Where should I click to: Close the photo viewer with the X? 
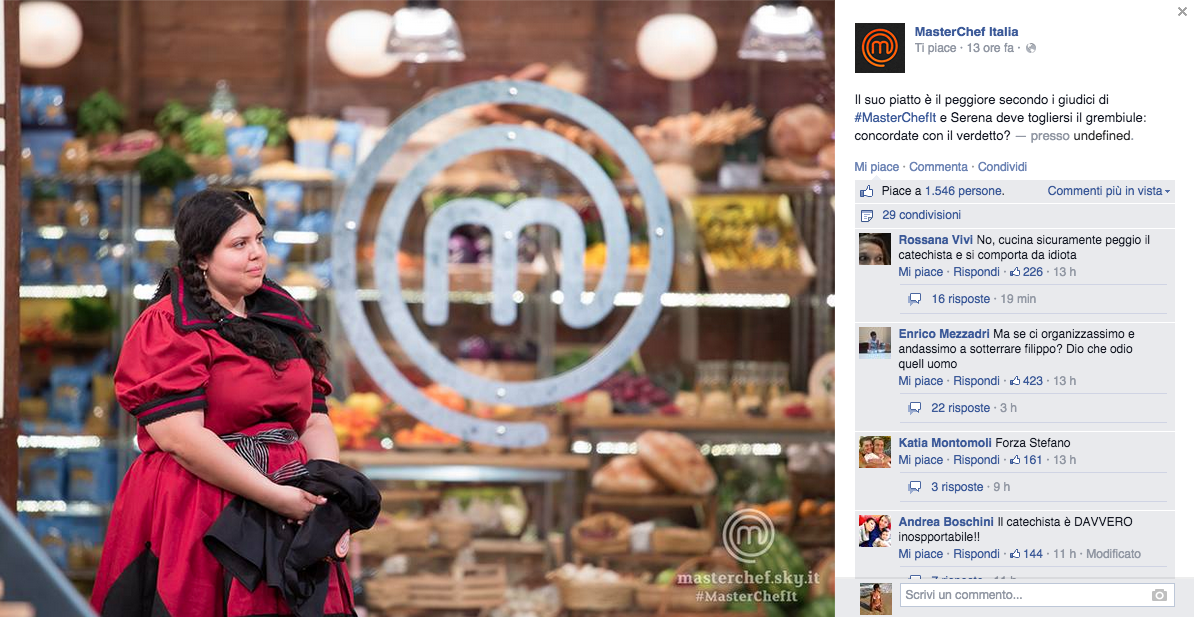[x=1181, y=11]
